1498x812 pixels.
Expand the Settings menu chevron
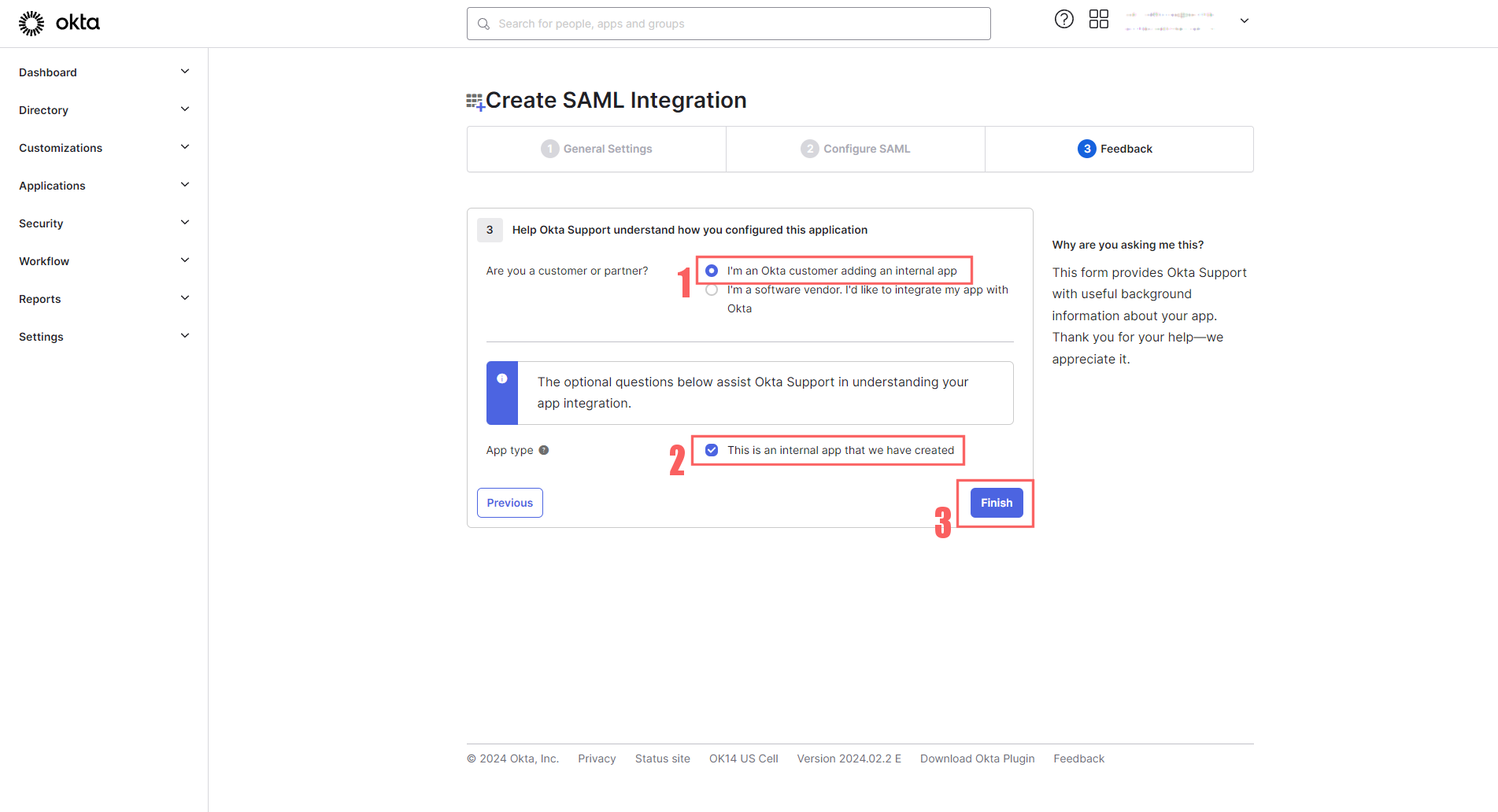(185, 336)
